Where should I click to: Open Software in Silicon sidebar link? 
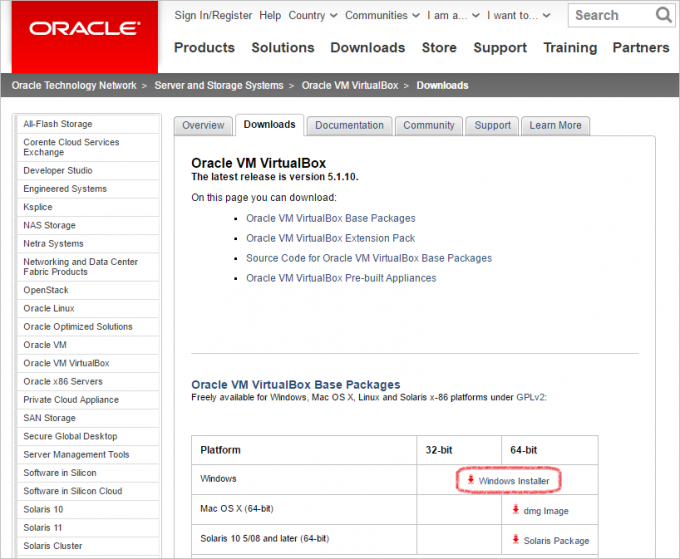click(x=60, y=473)
